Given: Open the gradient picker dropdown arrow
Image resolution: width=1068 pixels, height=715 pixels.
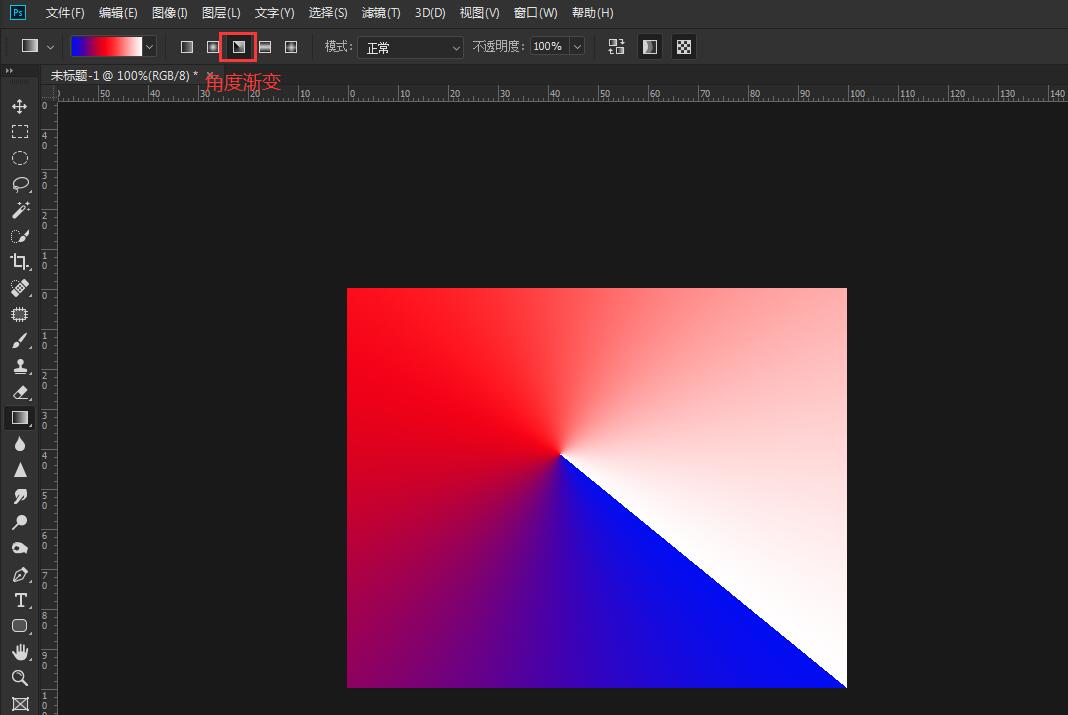Looking at the screenshot, I should click(150, 47).
